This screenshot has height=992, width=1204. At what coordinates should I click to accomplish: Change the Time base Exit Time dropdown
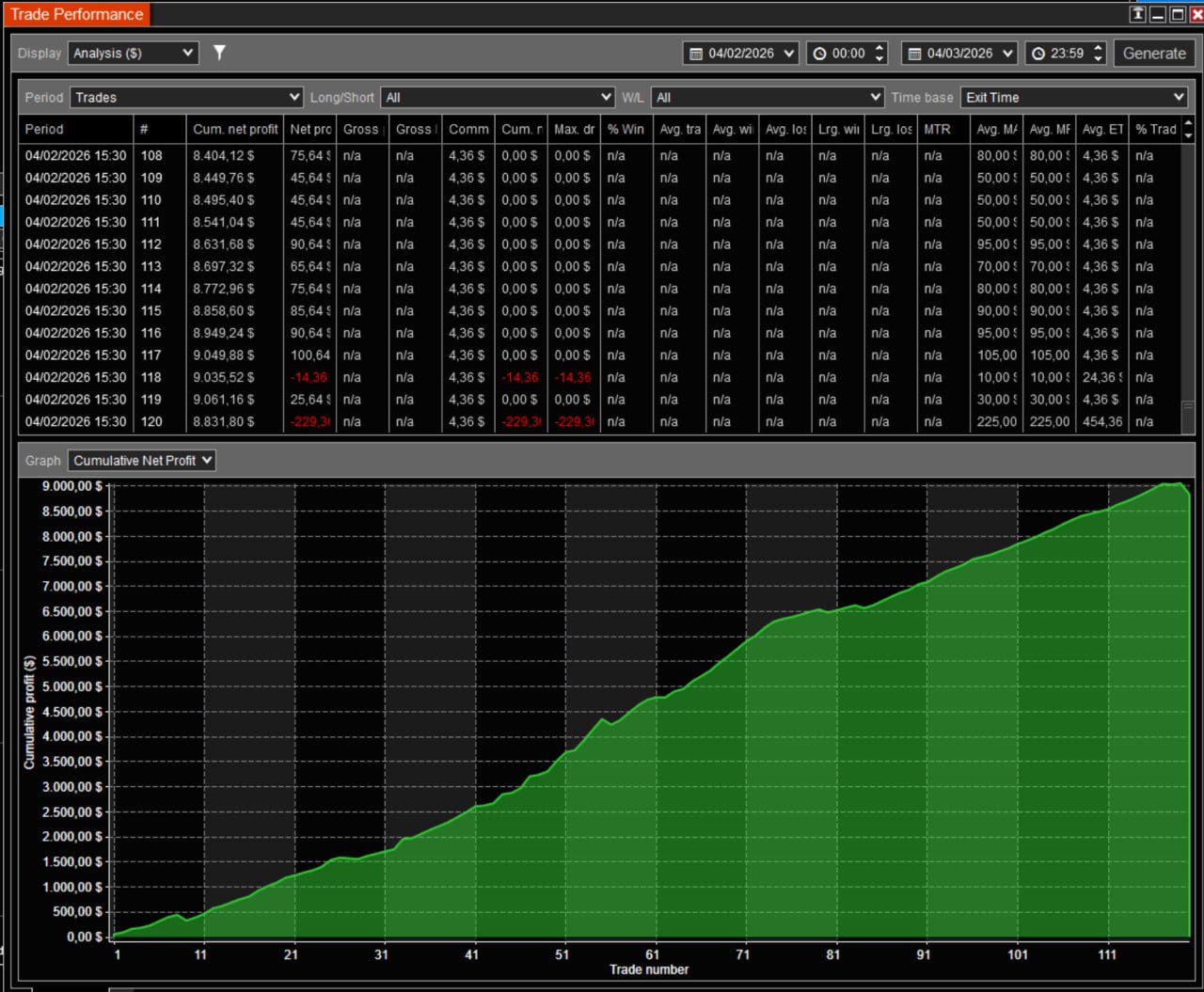(x=1074, y=97)
